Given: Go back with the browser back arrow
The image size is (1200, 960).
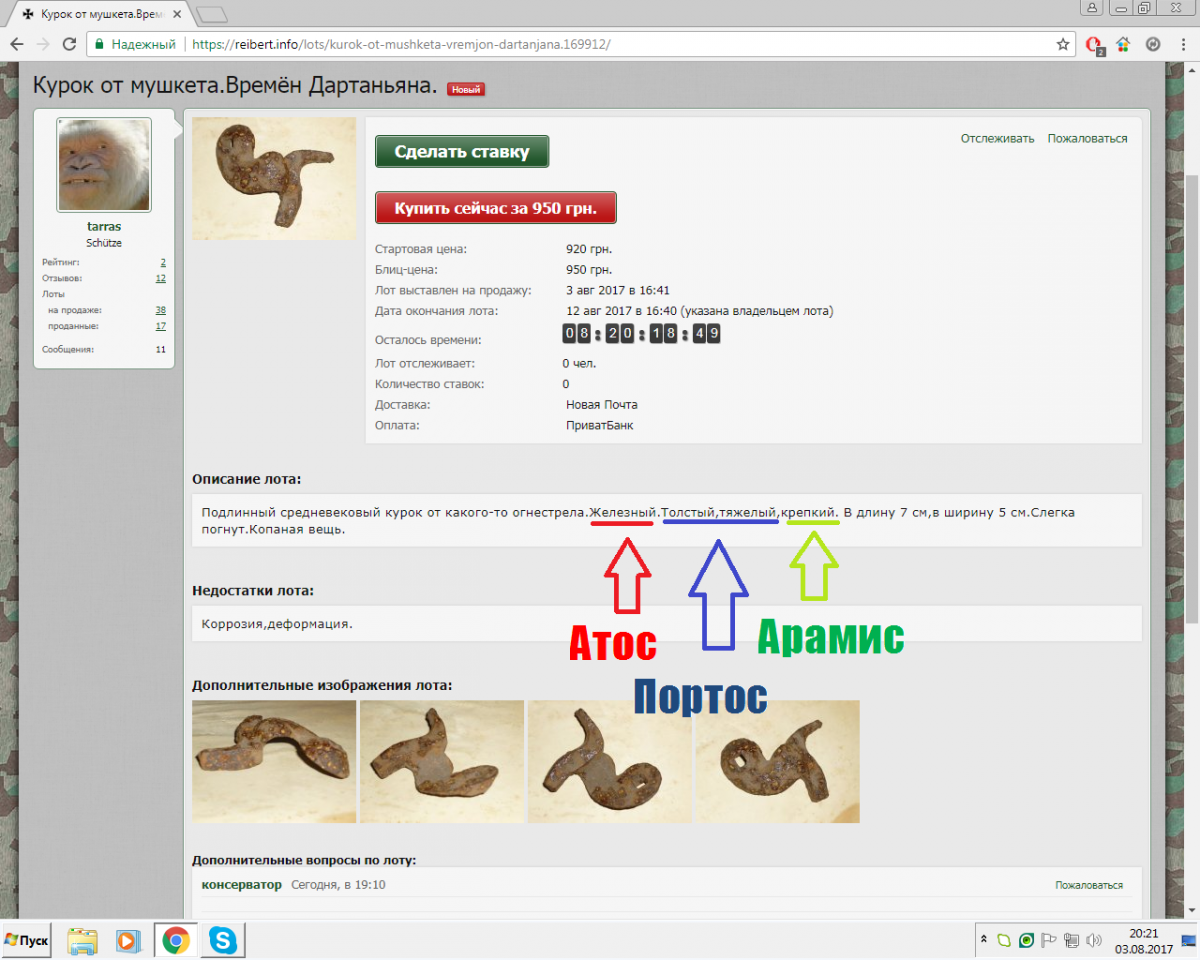Looking at the screenshot, I should pyautogui.click(x=16, y=44).
